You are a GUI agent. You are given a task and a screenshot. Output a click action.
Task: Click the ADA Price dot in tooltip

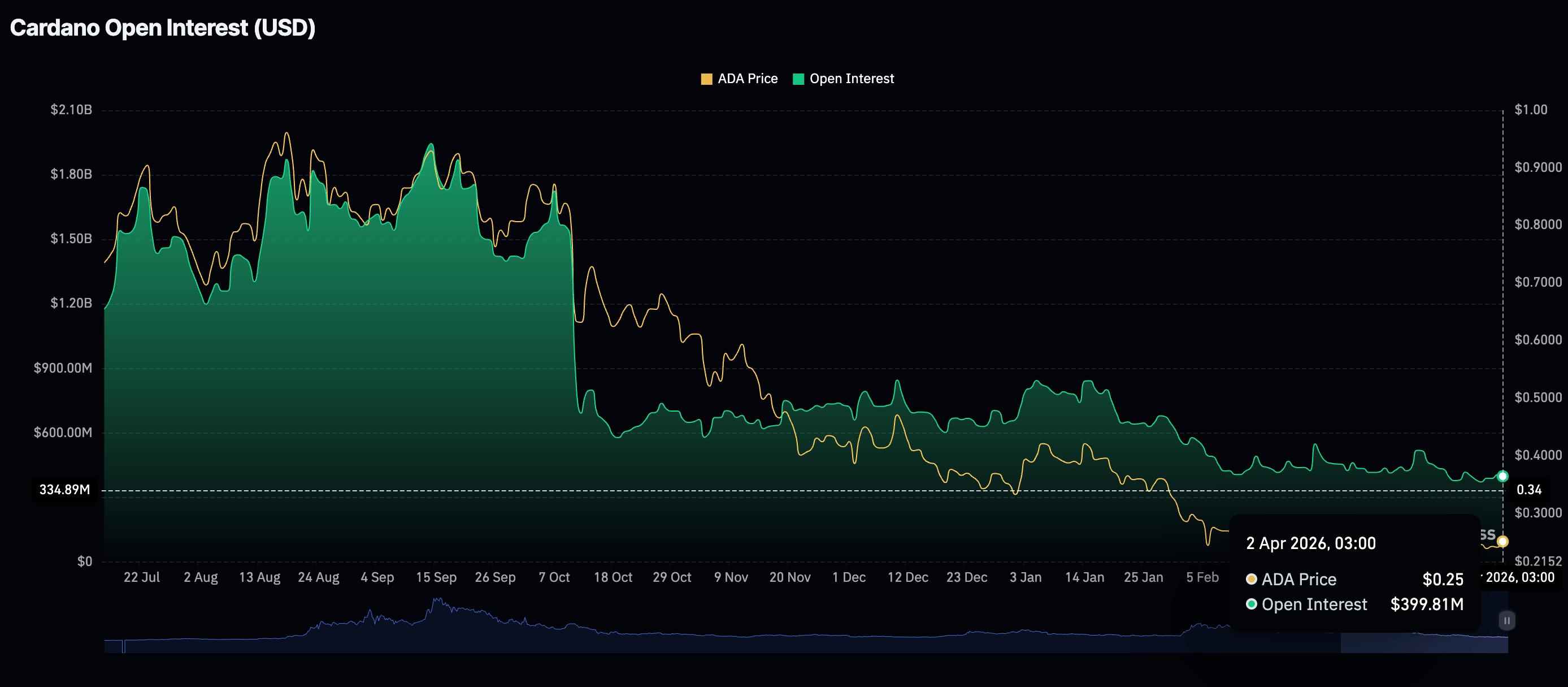tap(1252, 578)
